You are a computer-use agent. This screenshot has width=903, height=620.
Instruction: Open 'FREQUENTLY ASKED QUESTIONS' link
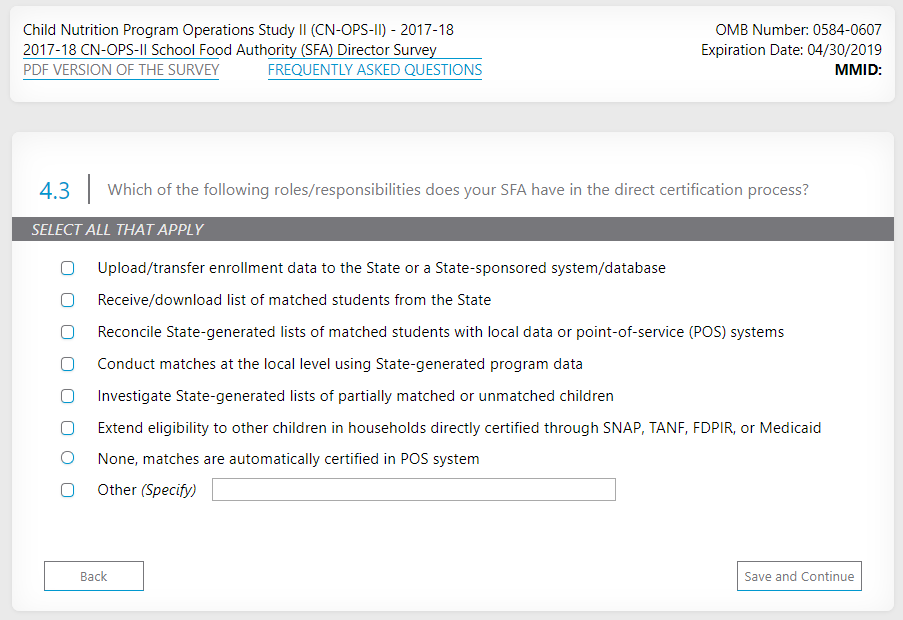(375, 70)
